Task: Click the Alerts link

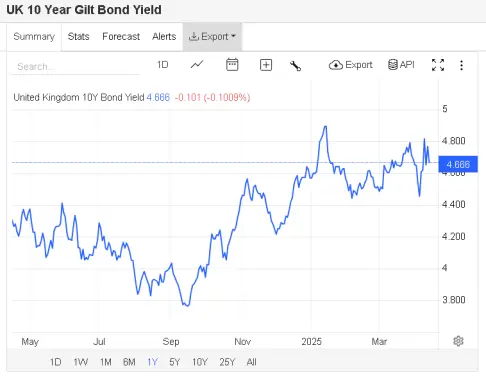Action: [164, 37]
